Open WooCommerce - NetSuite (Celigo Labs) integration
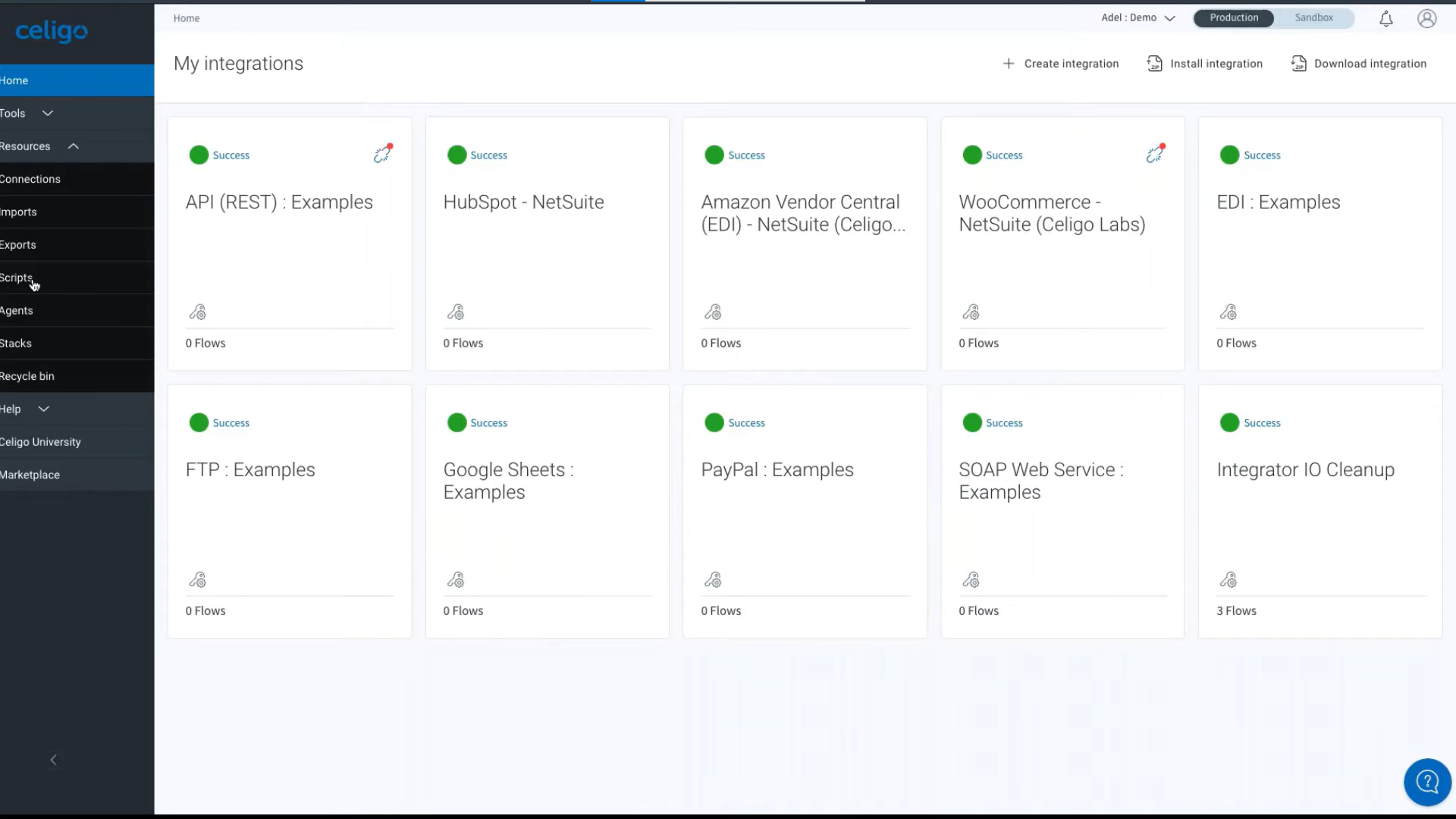The height and width of the screenshot is (819, 1456). [1052, 213]
